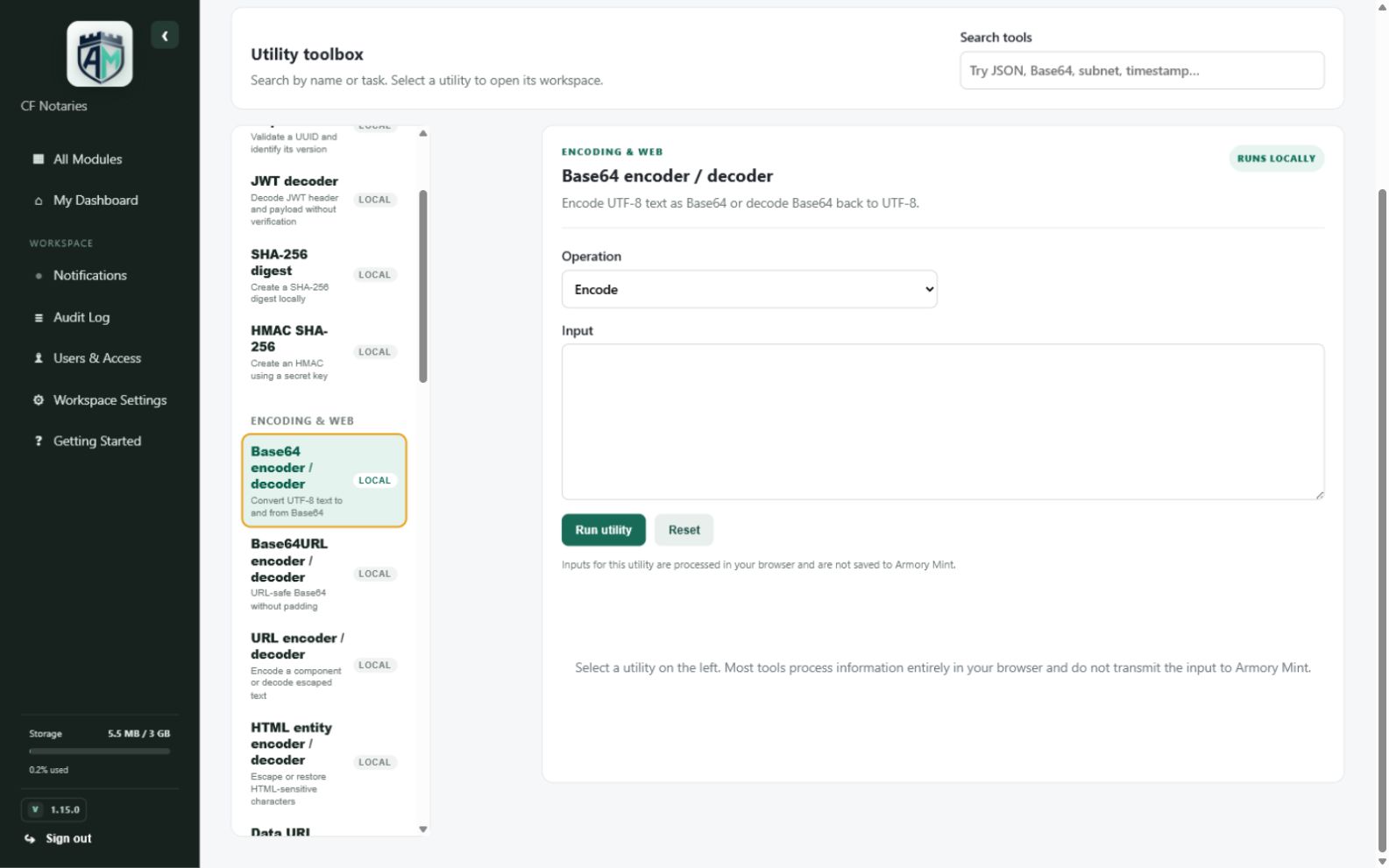Select the HMAC SHA-256 utility
The image size is (1389, 868).
[324, 352]
